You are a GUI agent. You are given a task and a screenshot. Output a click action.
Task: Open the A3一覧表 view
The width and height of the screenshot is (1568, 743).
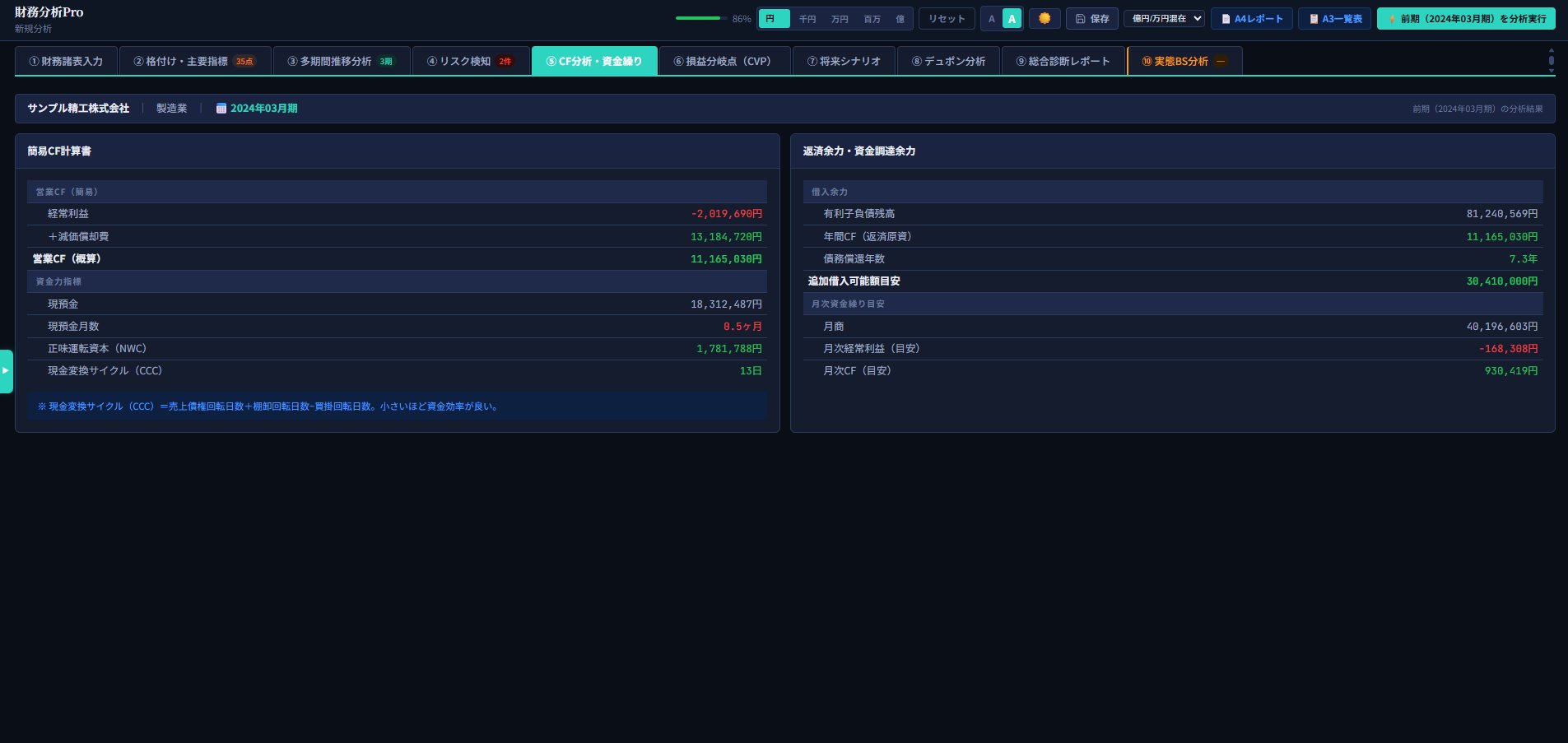tap(1335, 19)
